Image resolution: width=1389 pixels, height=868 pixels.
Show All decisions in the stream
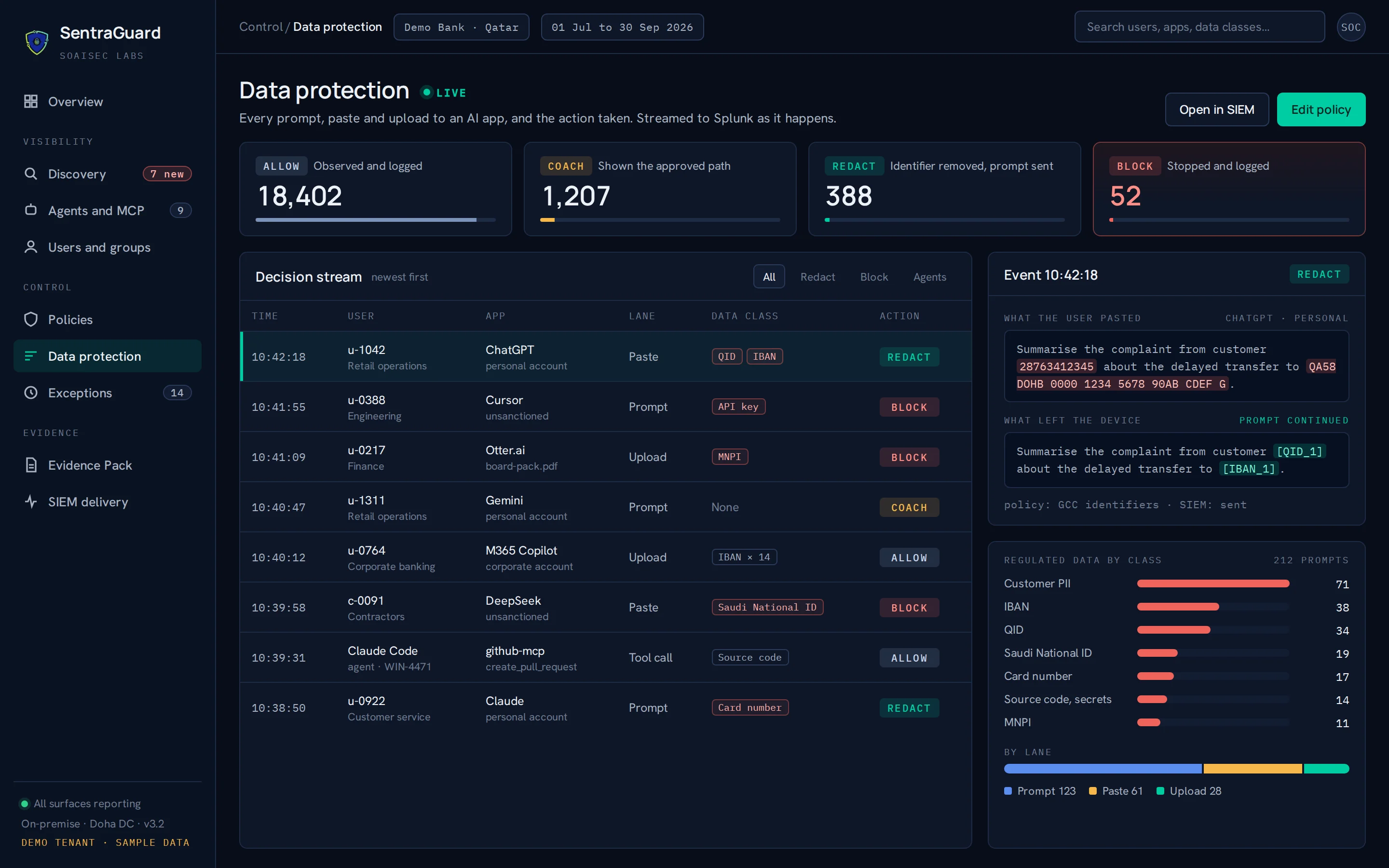769,277
